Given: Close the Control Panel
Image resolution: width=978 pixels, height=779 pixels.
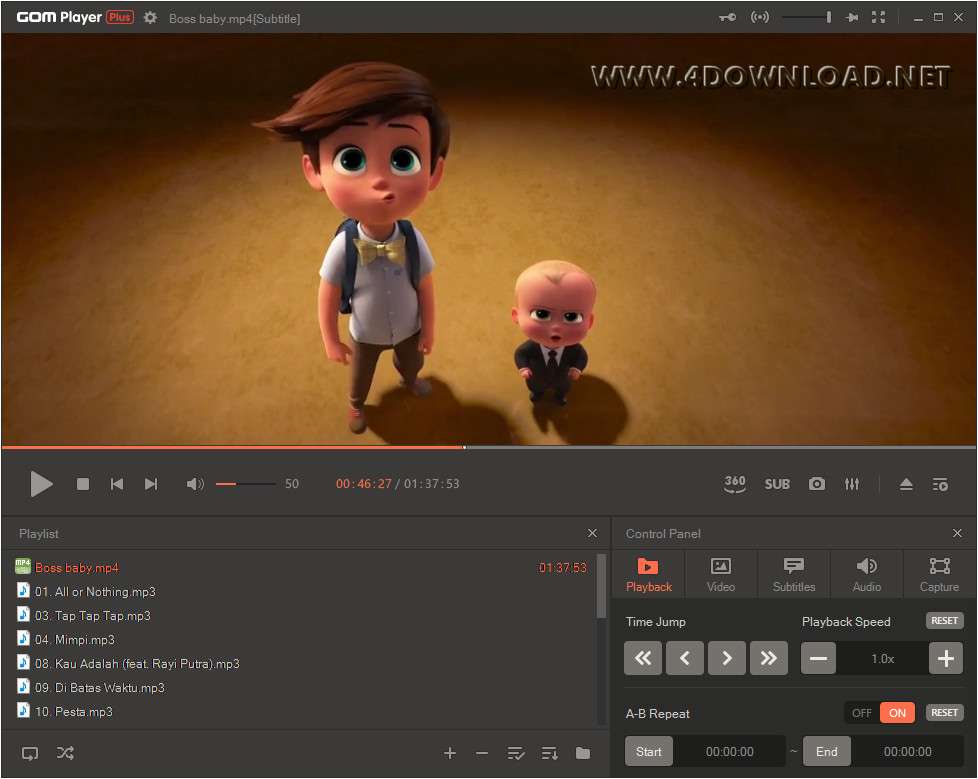Looking at the screenshot, I should 957,533.
